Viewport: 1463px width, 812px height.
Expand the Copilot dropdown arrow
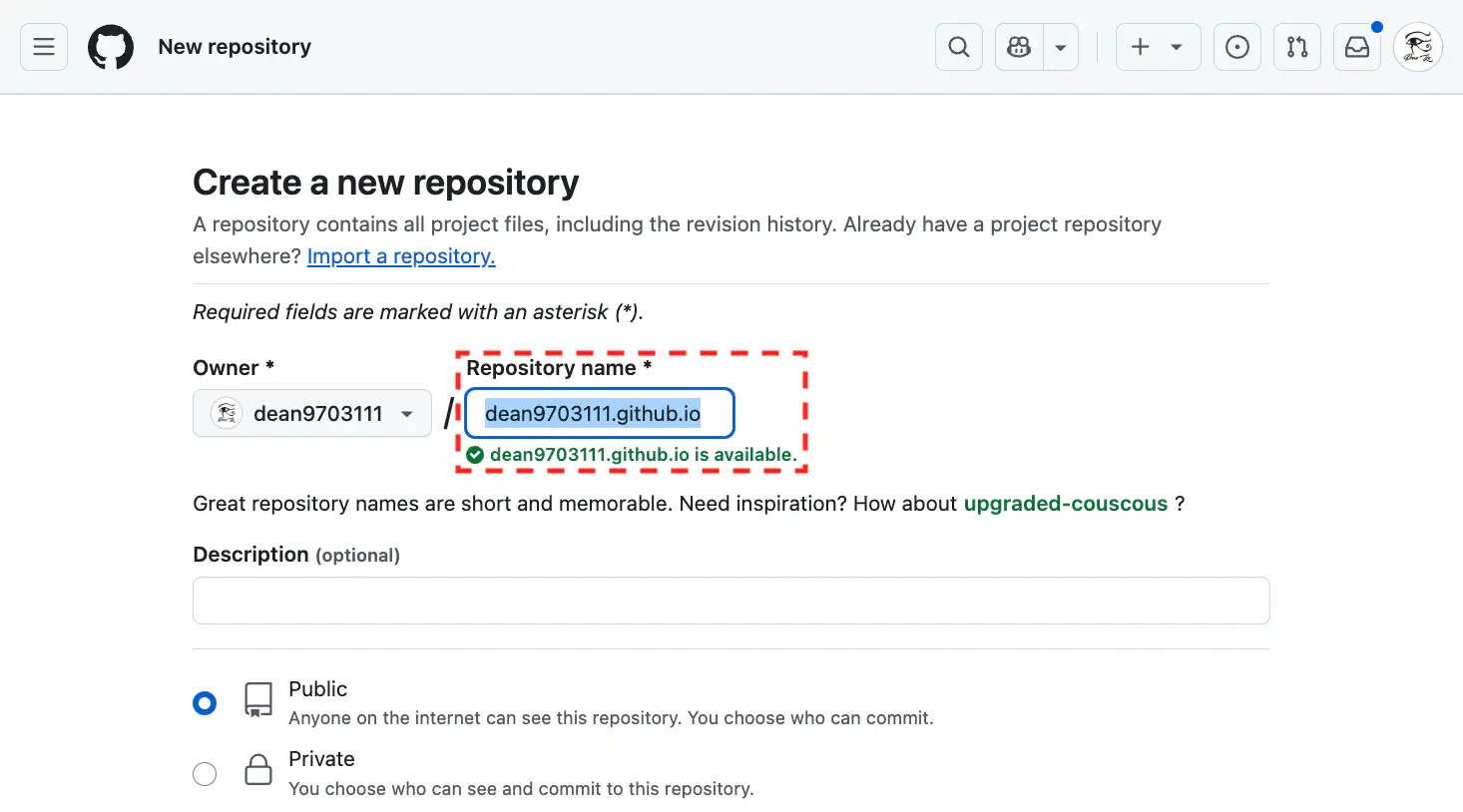click(x=1061, y=47)
